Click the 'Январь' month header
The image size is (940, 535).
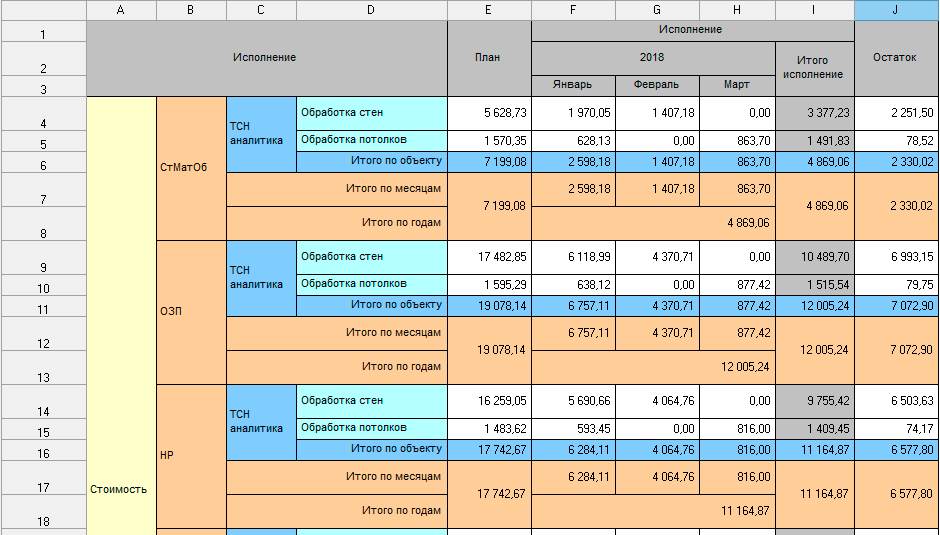click(x=573, y=86)
